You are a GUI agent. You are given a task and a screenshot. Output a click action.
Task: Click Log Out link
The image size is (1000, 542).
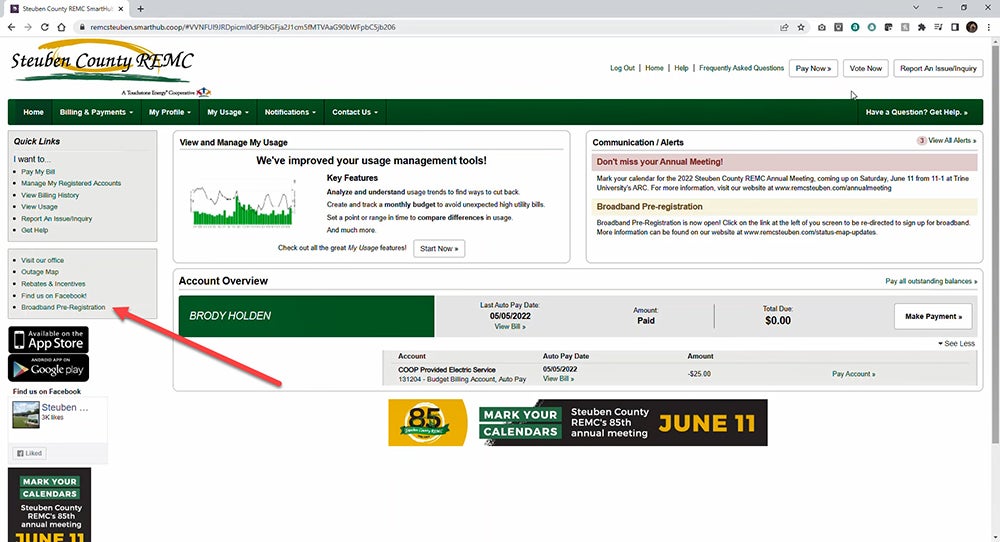coord(622,68)
